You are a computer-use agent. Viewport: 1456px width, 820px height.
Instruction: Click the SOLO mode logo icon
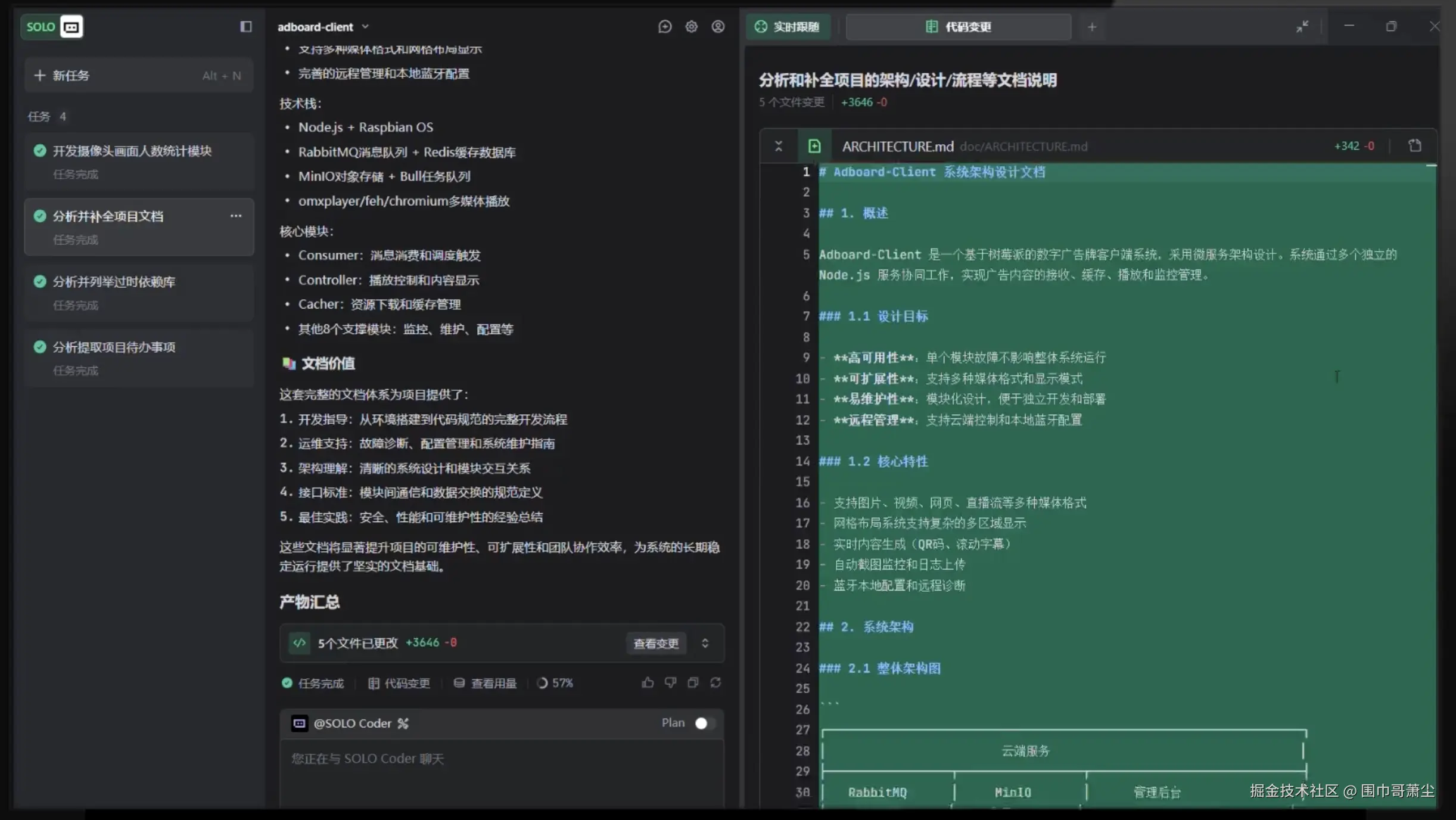[x=71, y=27]
